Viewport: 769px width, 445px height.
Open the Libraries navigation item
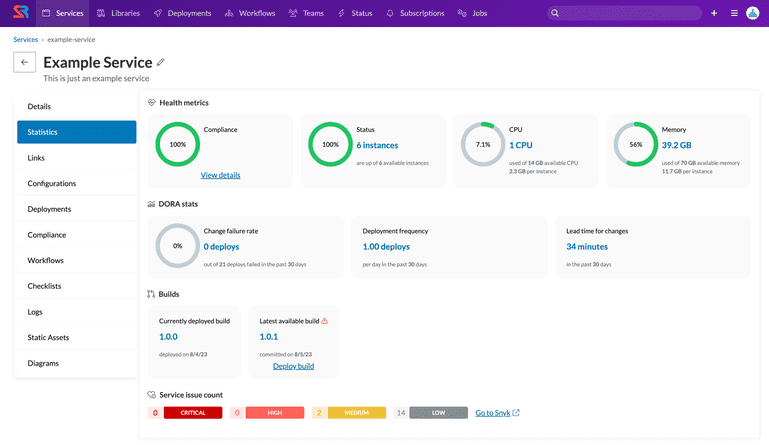118,13
